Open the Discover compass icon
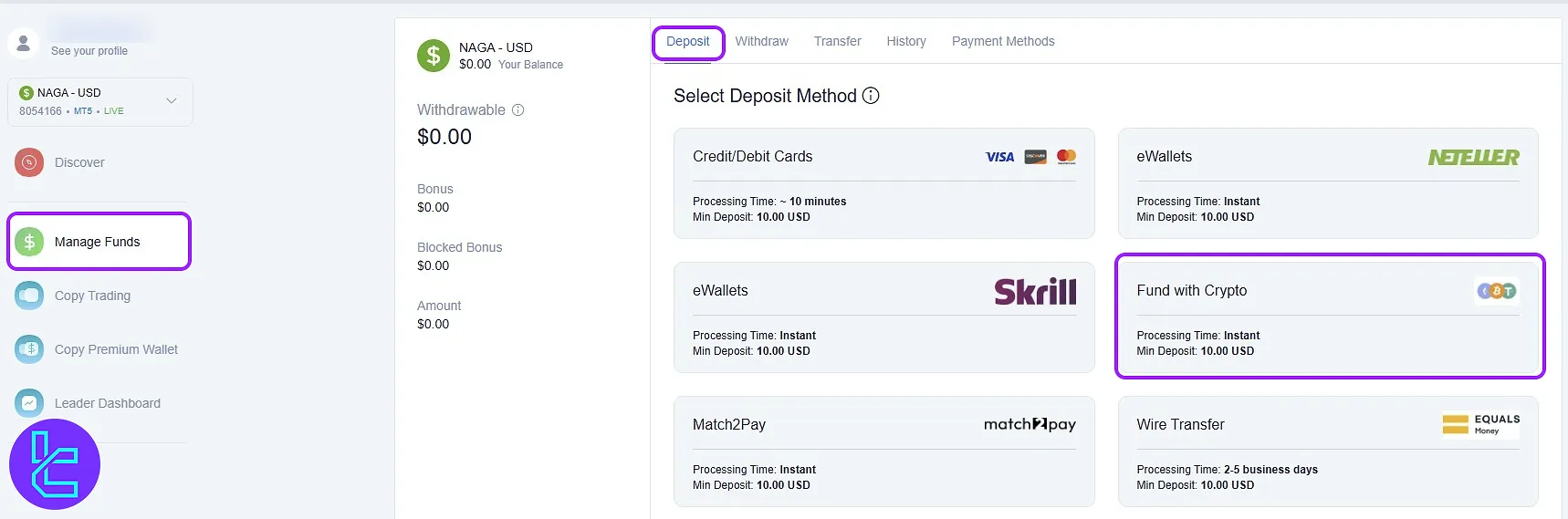 (x=29, y=162)
